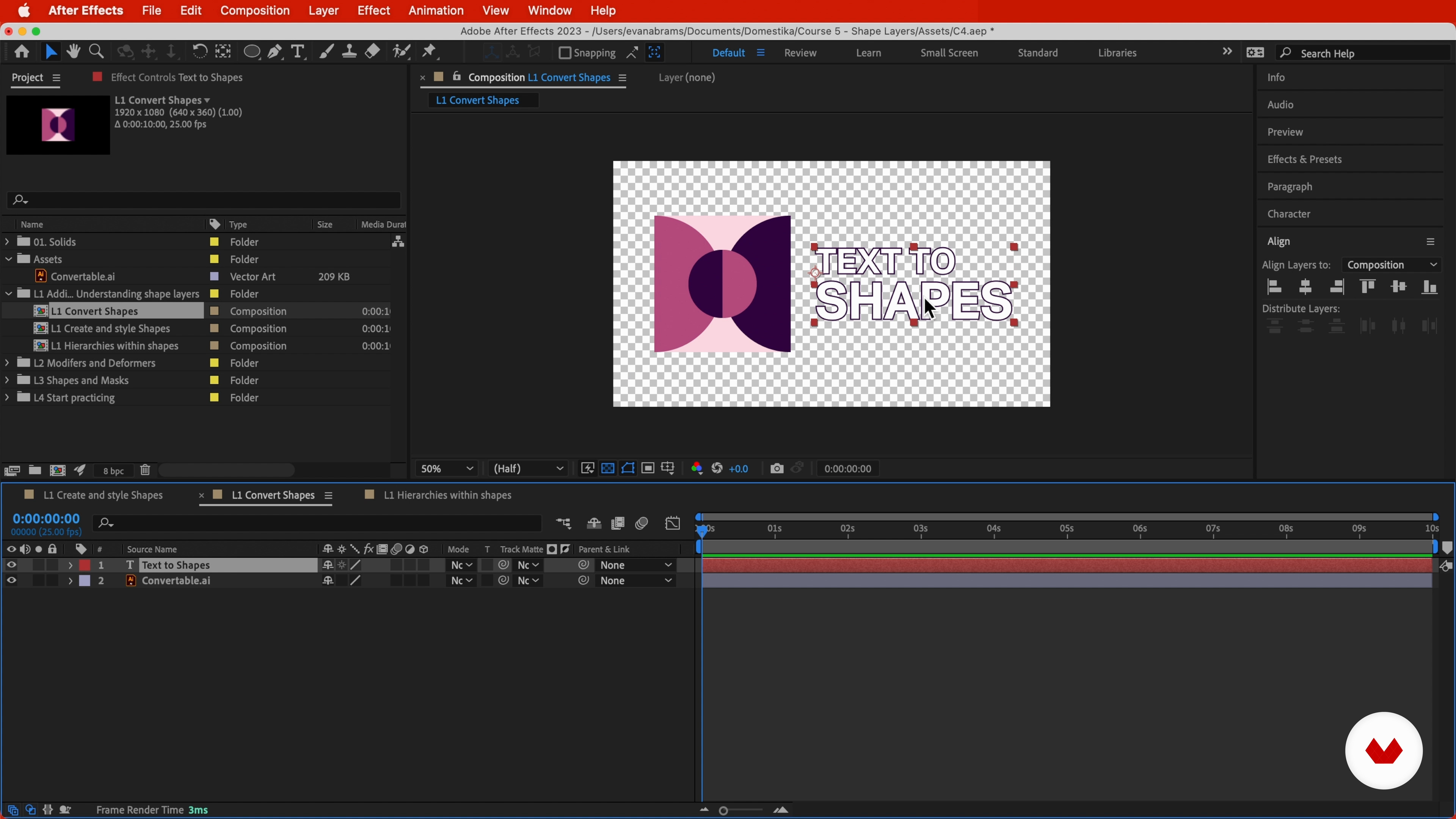Open the 50% magnification dropdown

pos(447,469)
